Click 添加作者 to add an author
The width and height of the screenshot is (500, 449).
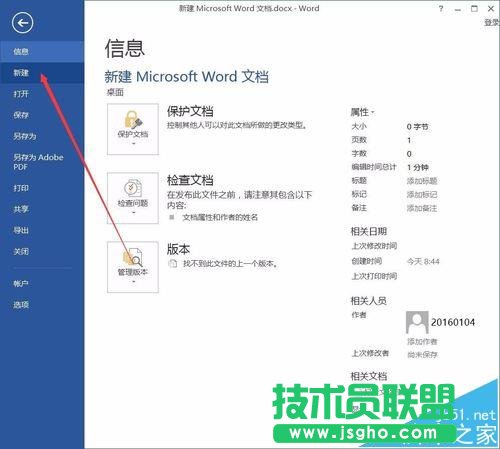pos(422,341)
